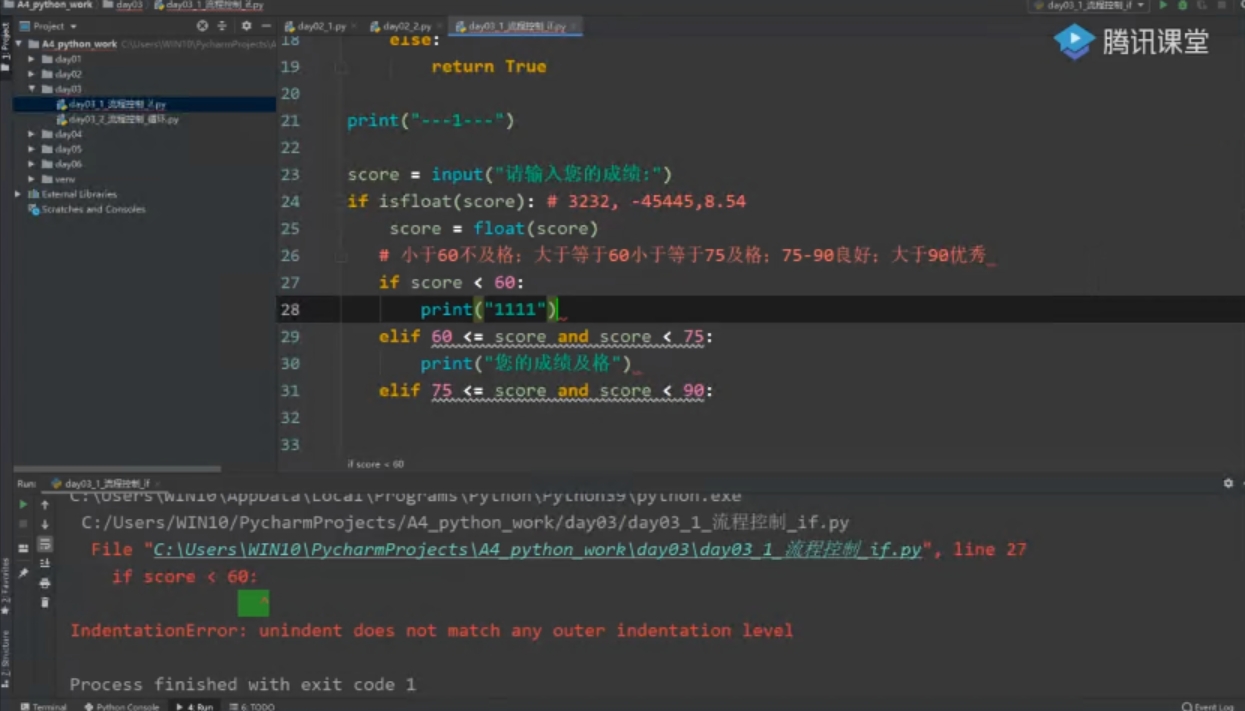Click the Project panel horizontal scrollbar
1245x711 pixels.
115,468
